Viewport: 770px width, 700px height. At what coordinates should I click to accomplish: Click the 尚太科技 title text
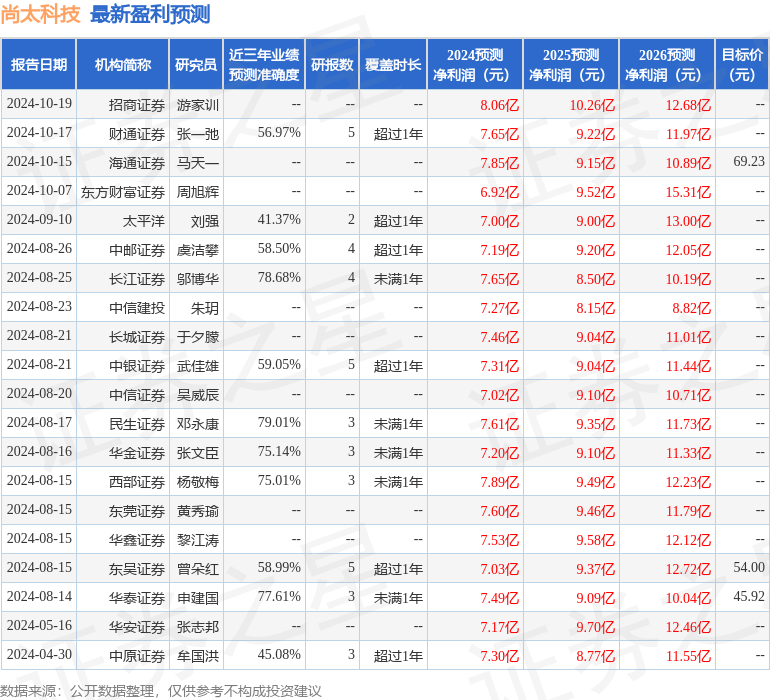point(40,14)
